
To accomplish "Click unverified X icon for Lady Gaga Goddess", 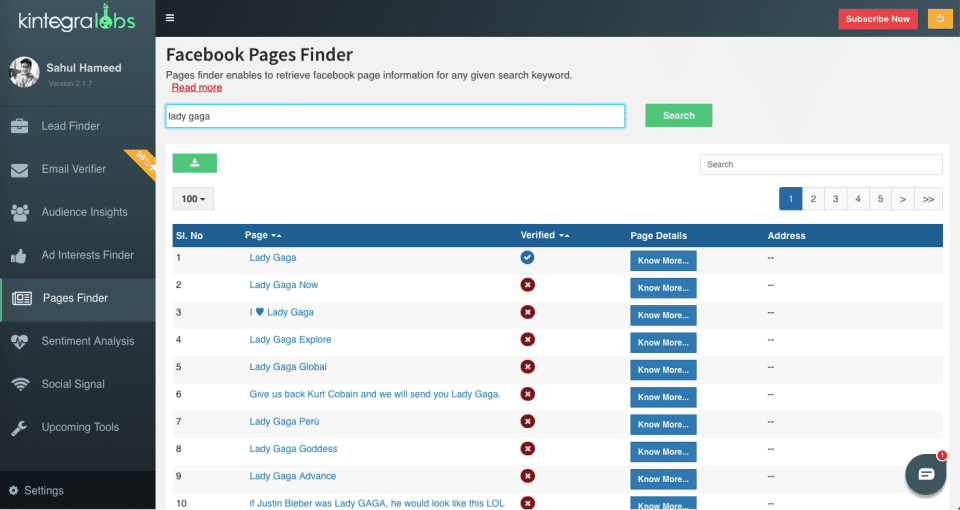I will [527, 449].
